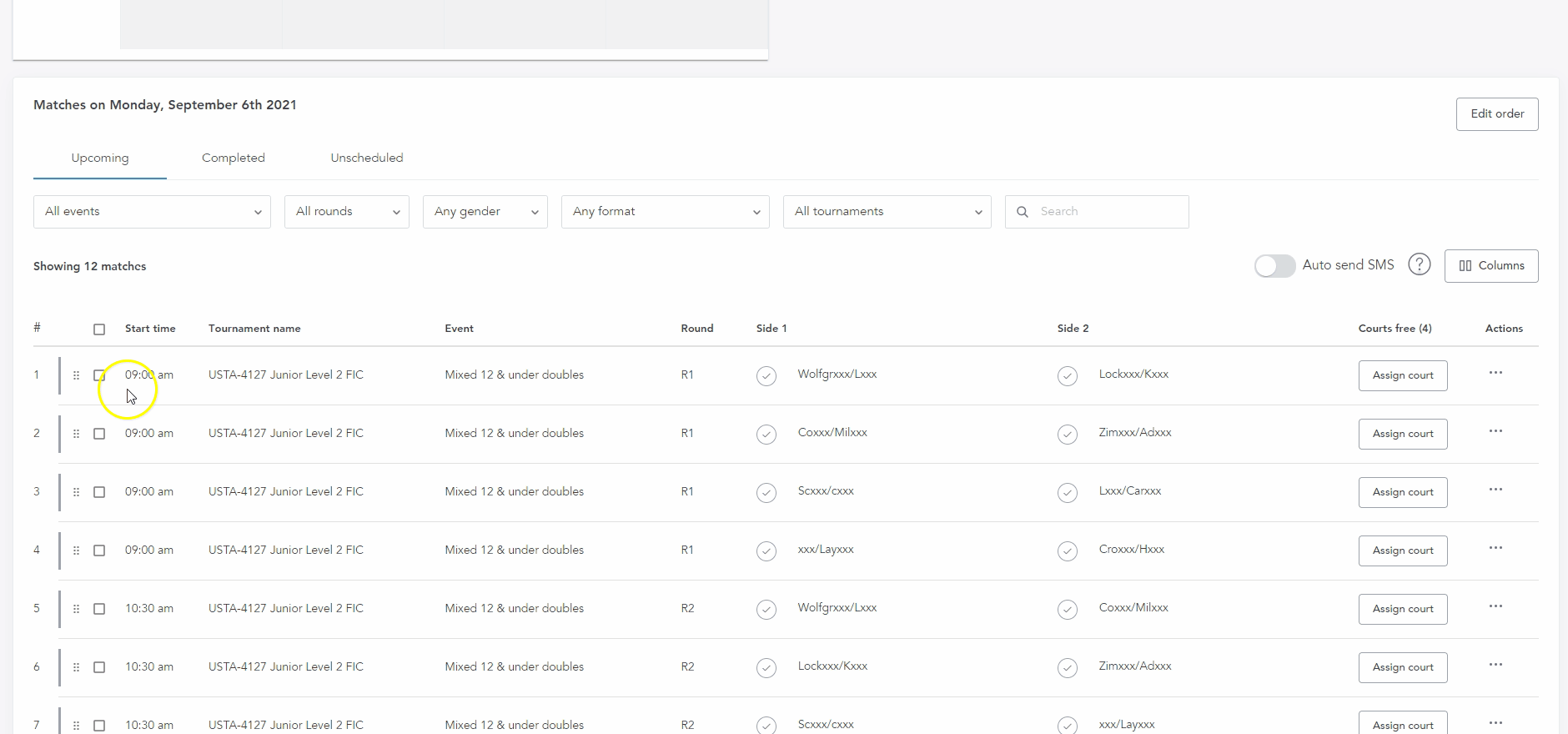The width and height of the screenshot is (1568, 734).
Task: Click the Tournament name column header
Action: (x=254, y=329)
